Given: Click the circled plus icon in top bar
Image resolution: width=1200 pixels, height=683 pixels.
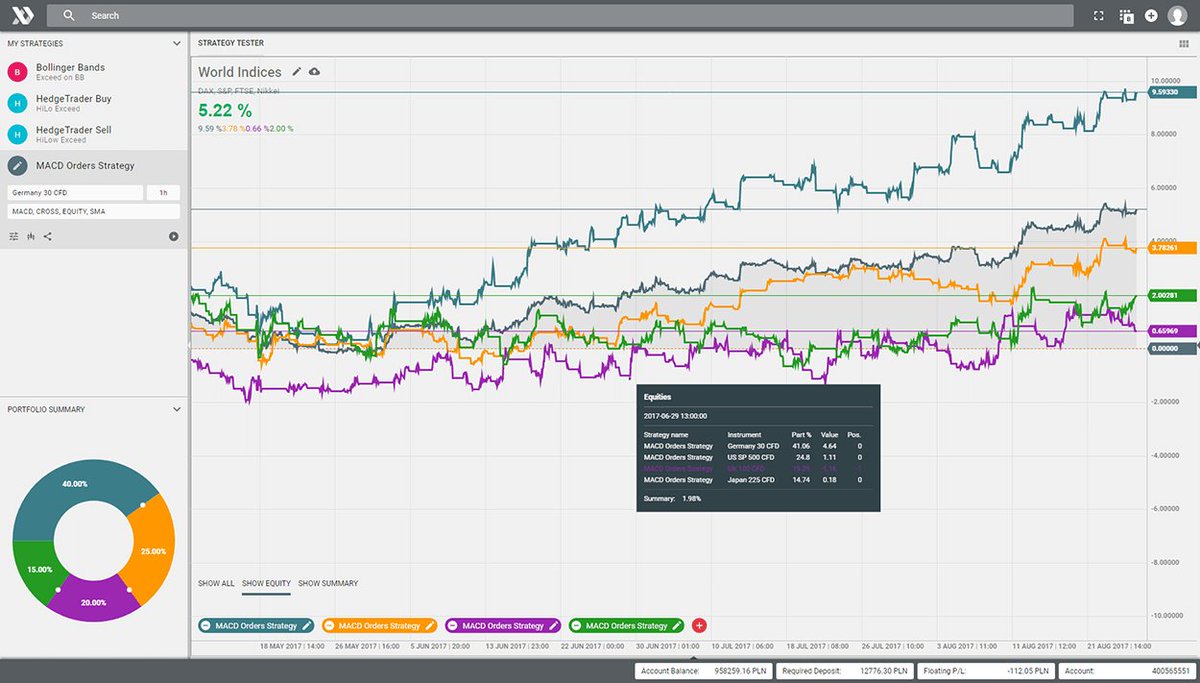Looking at the screenshot, I should pyautogui.click(x=1151, y=16).
